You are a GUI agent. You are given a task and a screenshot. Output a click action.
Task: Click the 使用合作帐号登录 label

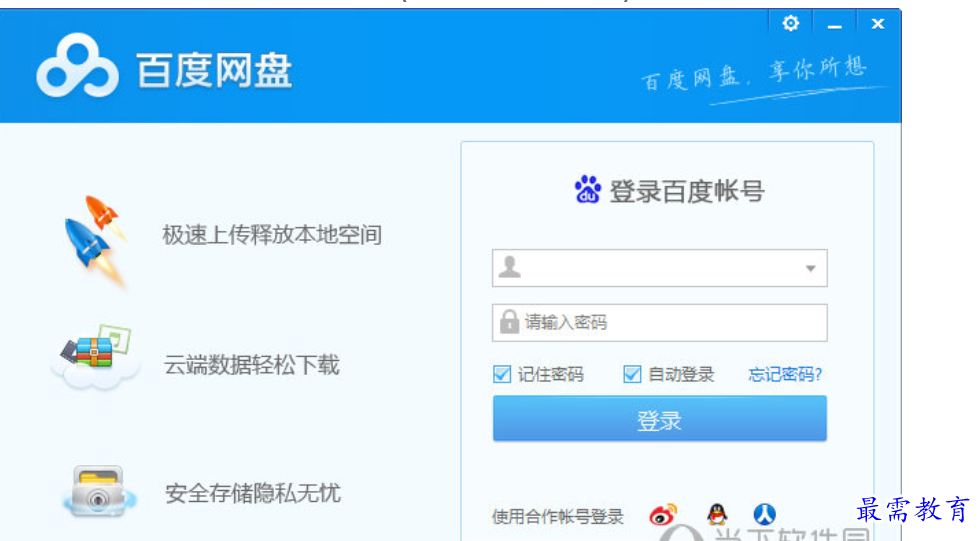(558, 517)
